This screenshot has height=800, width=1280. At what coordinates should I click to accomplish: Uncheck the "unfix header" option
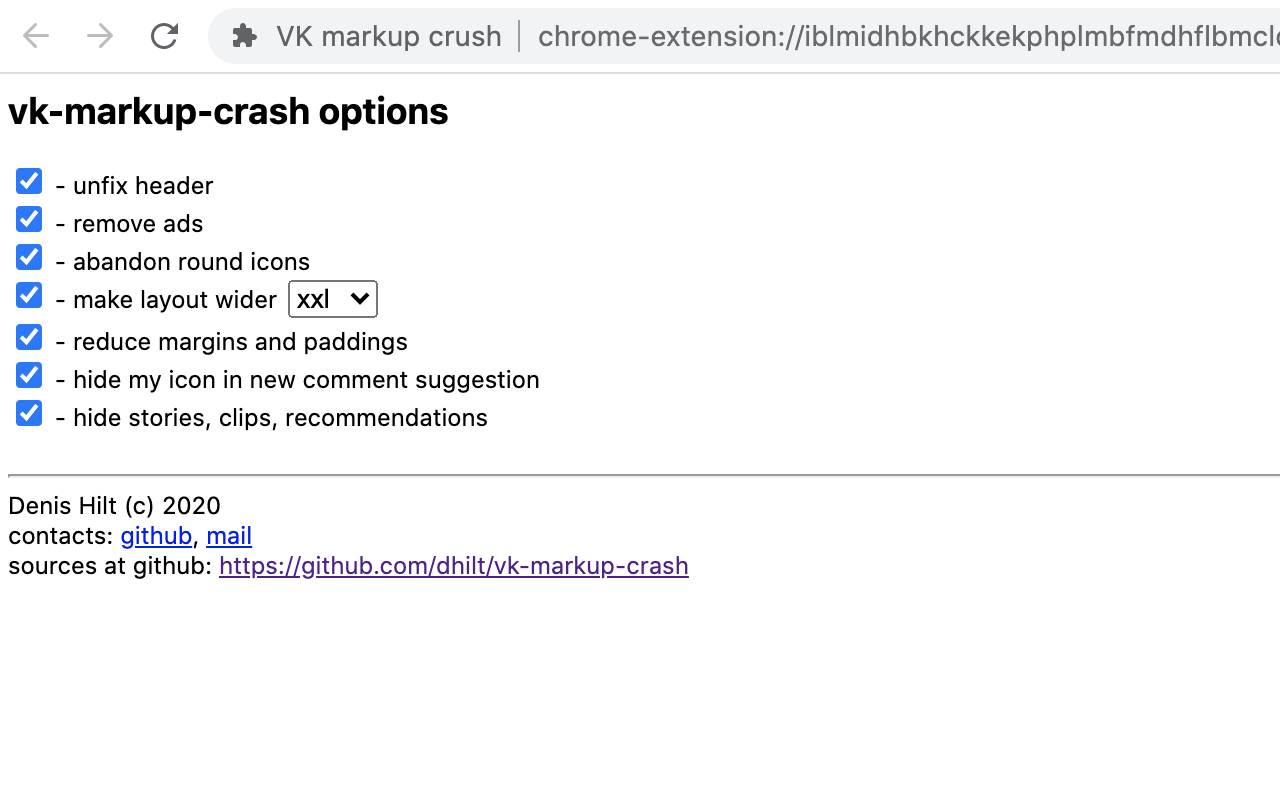click(x=28, y=181)
